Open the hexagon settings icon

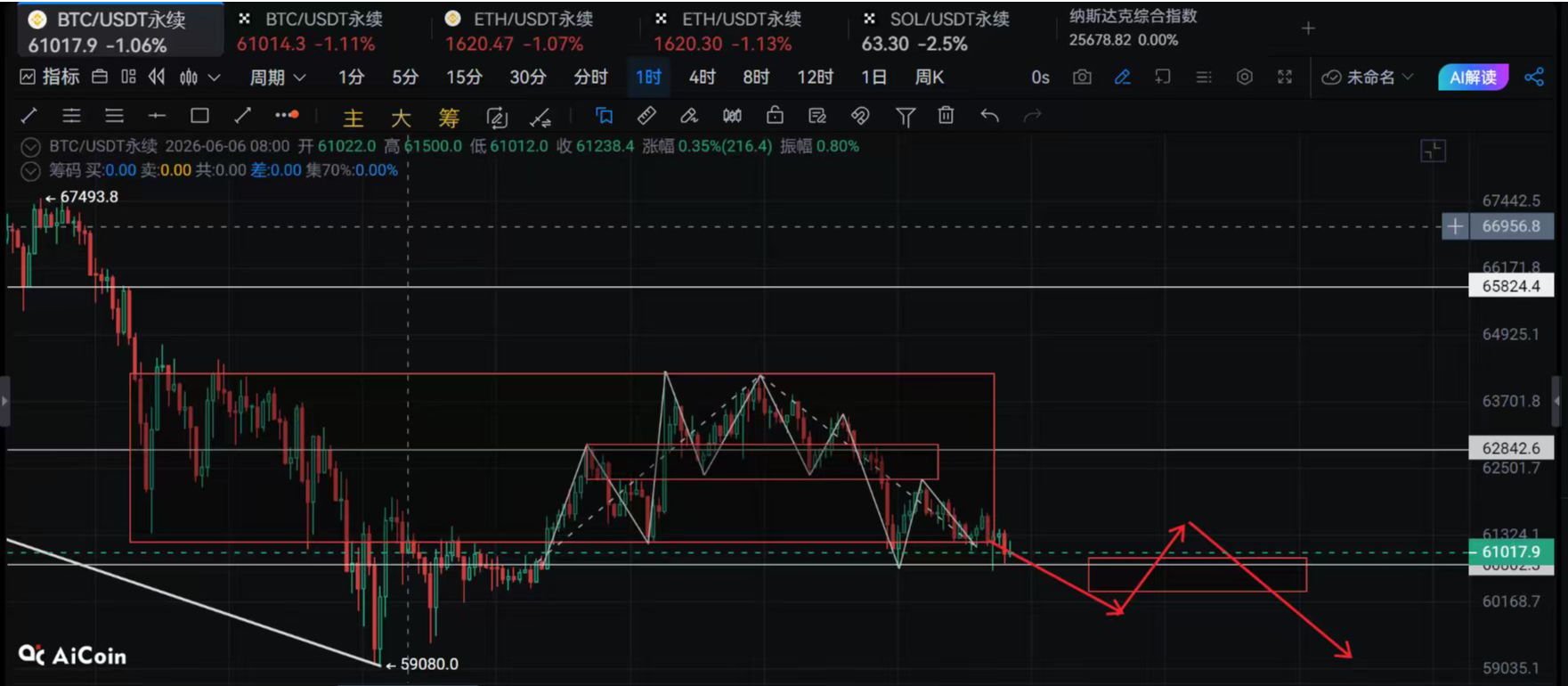point(1245,78)
